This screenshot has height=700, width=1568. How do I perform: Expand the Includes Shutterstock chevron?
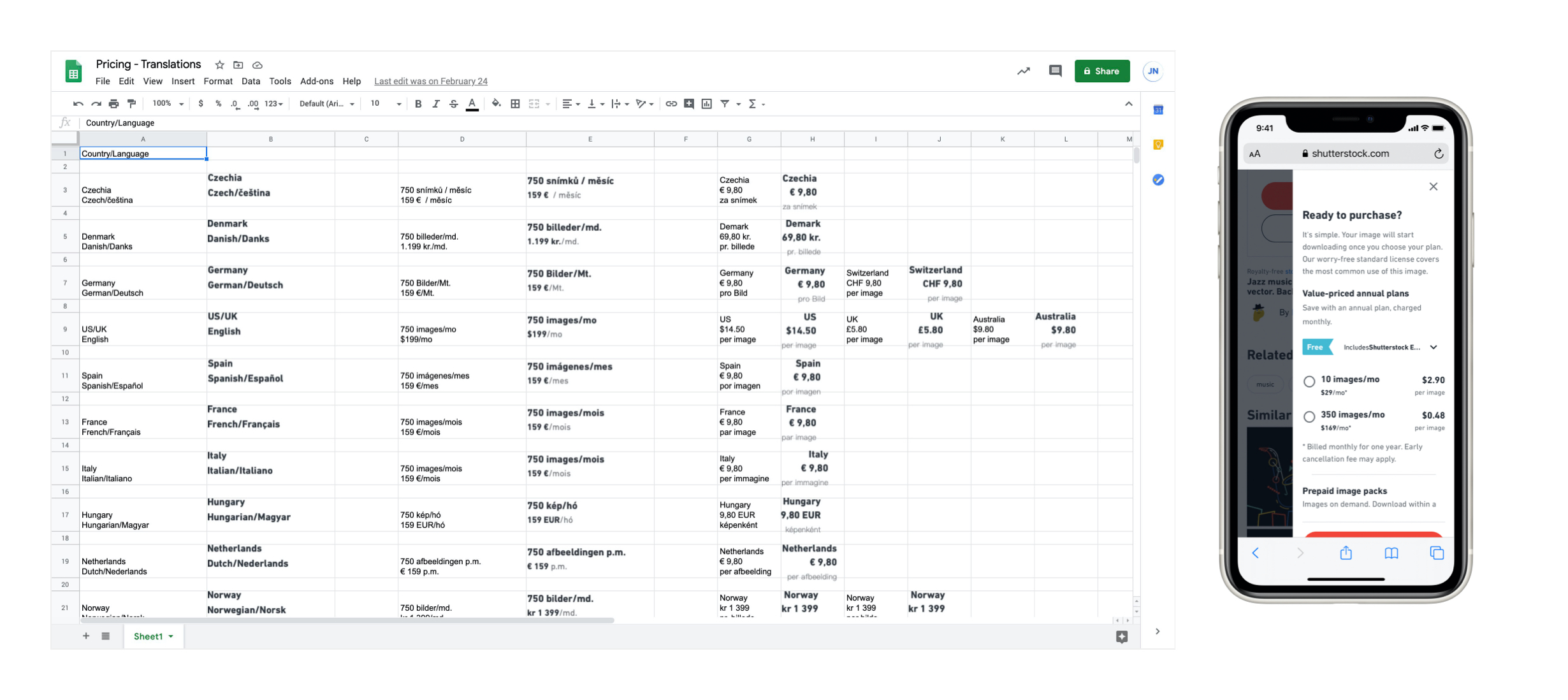pos(1434,347)
